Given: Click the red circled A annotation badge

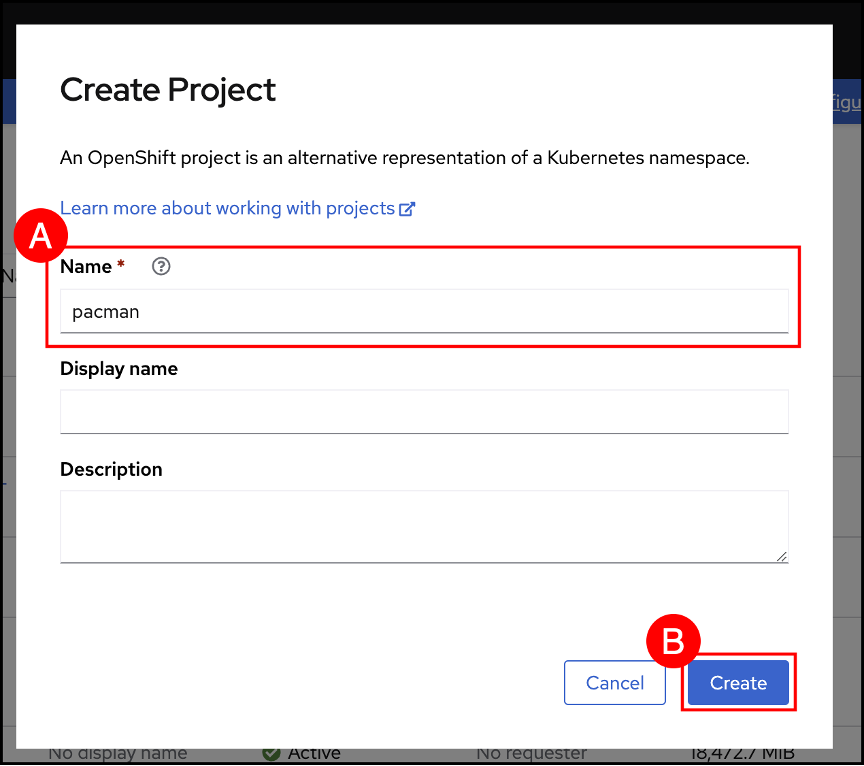Looking at the screenshot, I should [41, 237].
